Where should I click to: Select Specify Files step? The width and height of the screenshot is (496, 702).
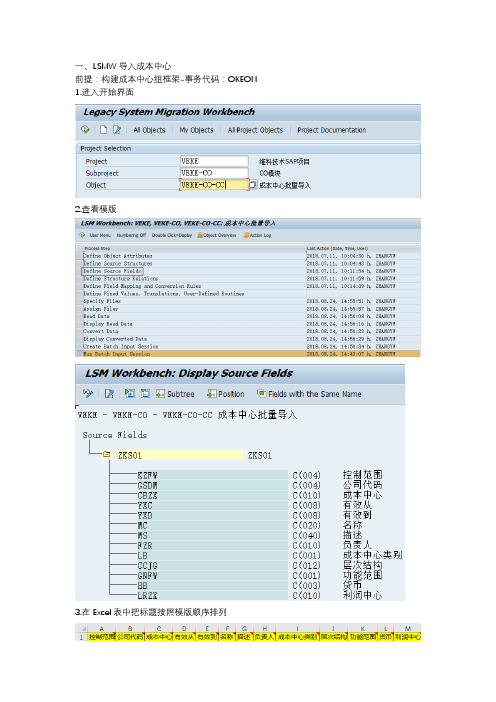(x=102, y=301)
